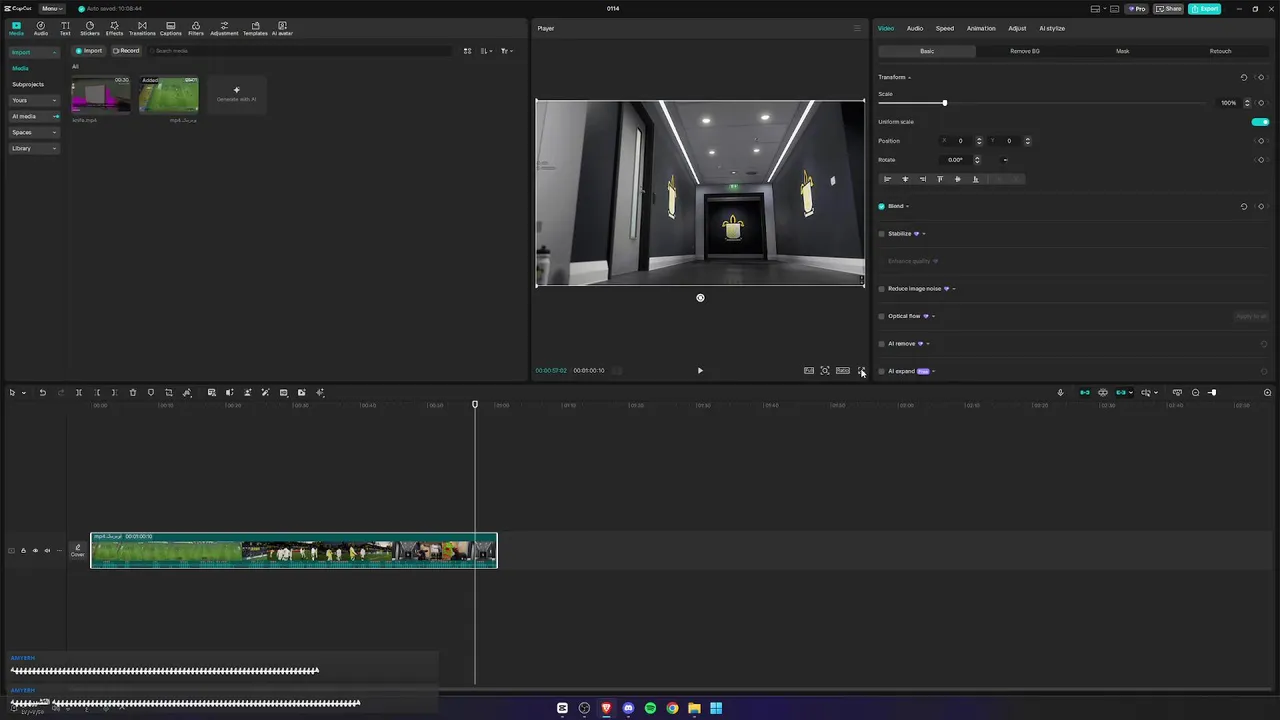Click the align top icon in Transform
The height and width of the screenshot is (720, 1280).
(x=940, y=179)
